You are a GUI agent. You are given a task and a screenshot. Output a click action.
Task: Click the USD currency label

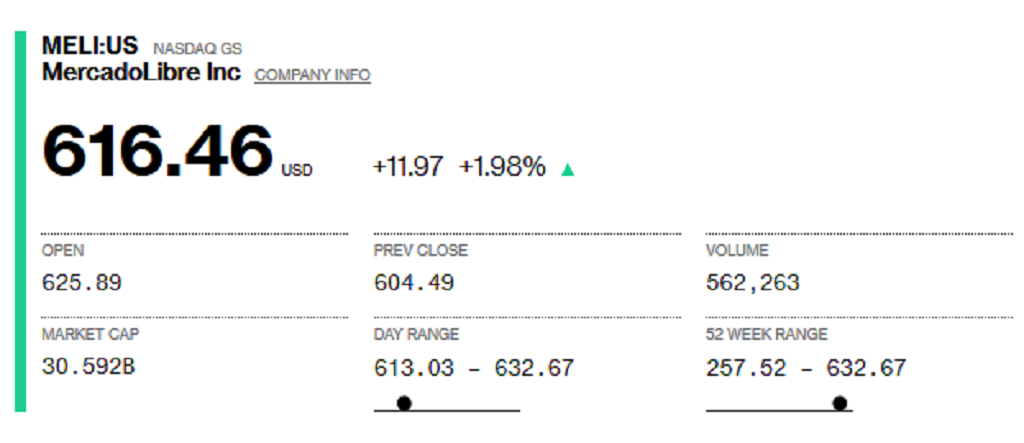(x=296, y=171)
